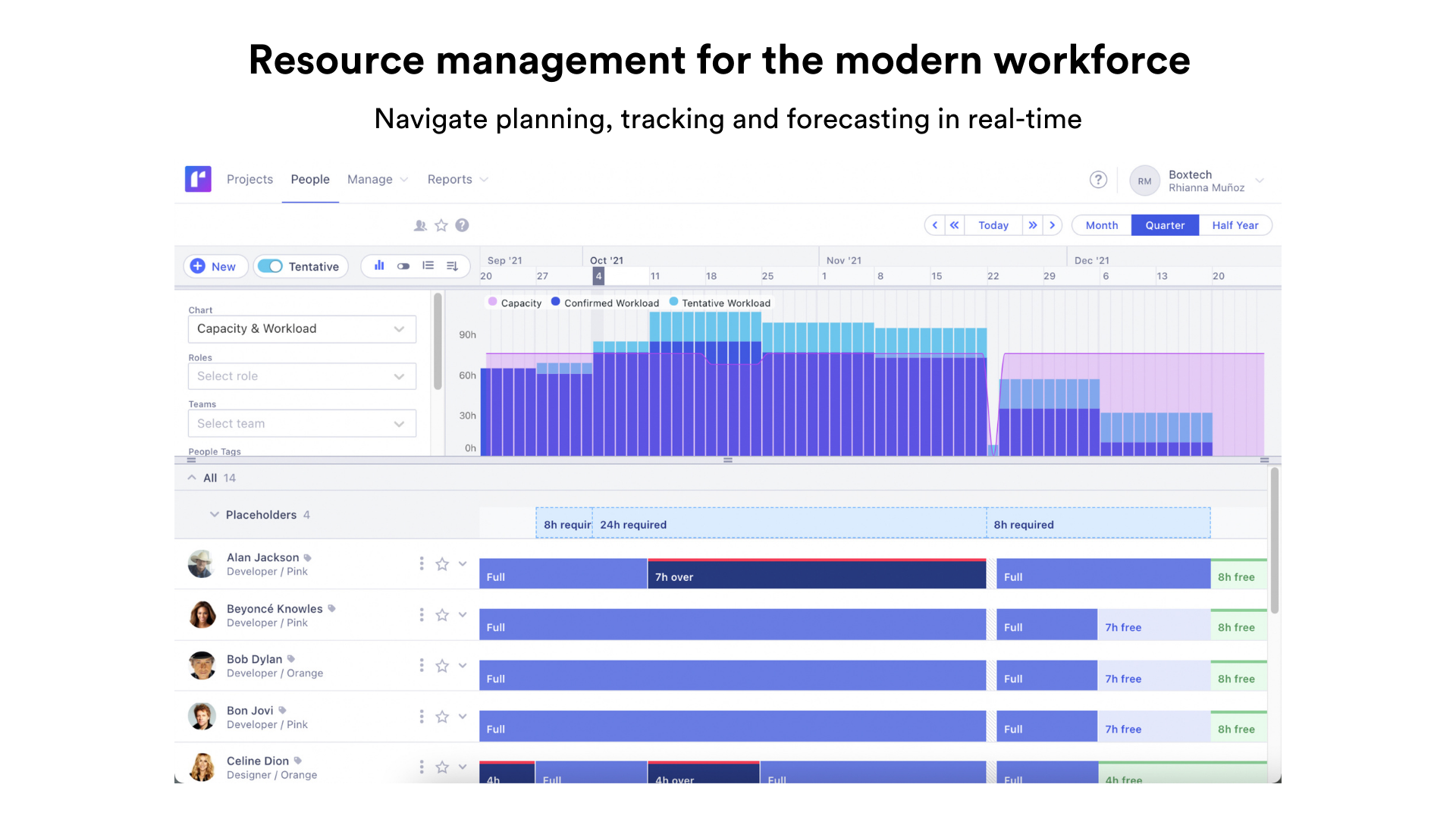Viewport: 1456px width, 819px height.
Task: Open the Select role dropdown
Action: point(302,376)
